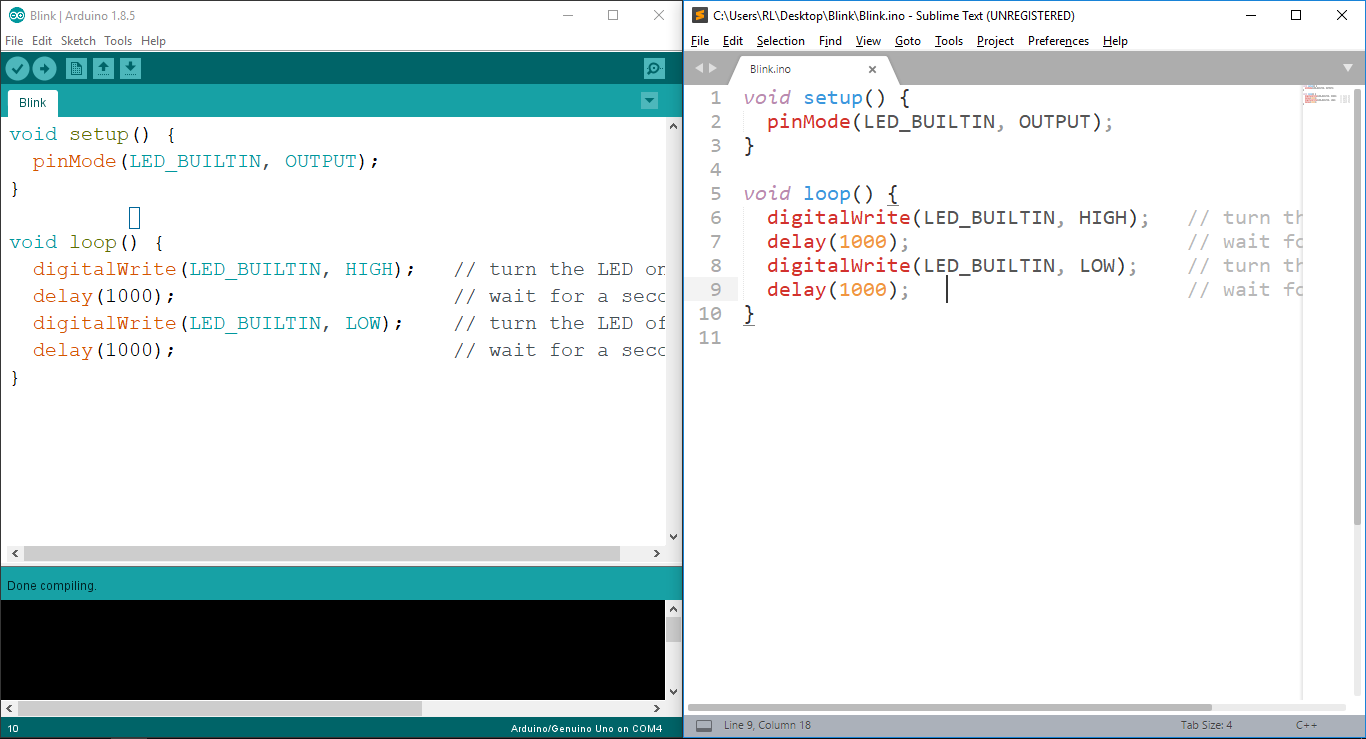The width and height of the screenshot is (1366, 739).
Task: Toggle the Sublime side panel switcher icon
Action: 704,725
